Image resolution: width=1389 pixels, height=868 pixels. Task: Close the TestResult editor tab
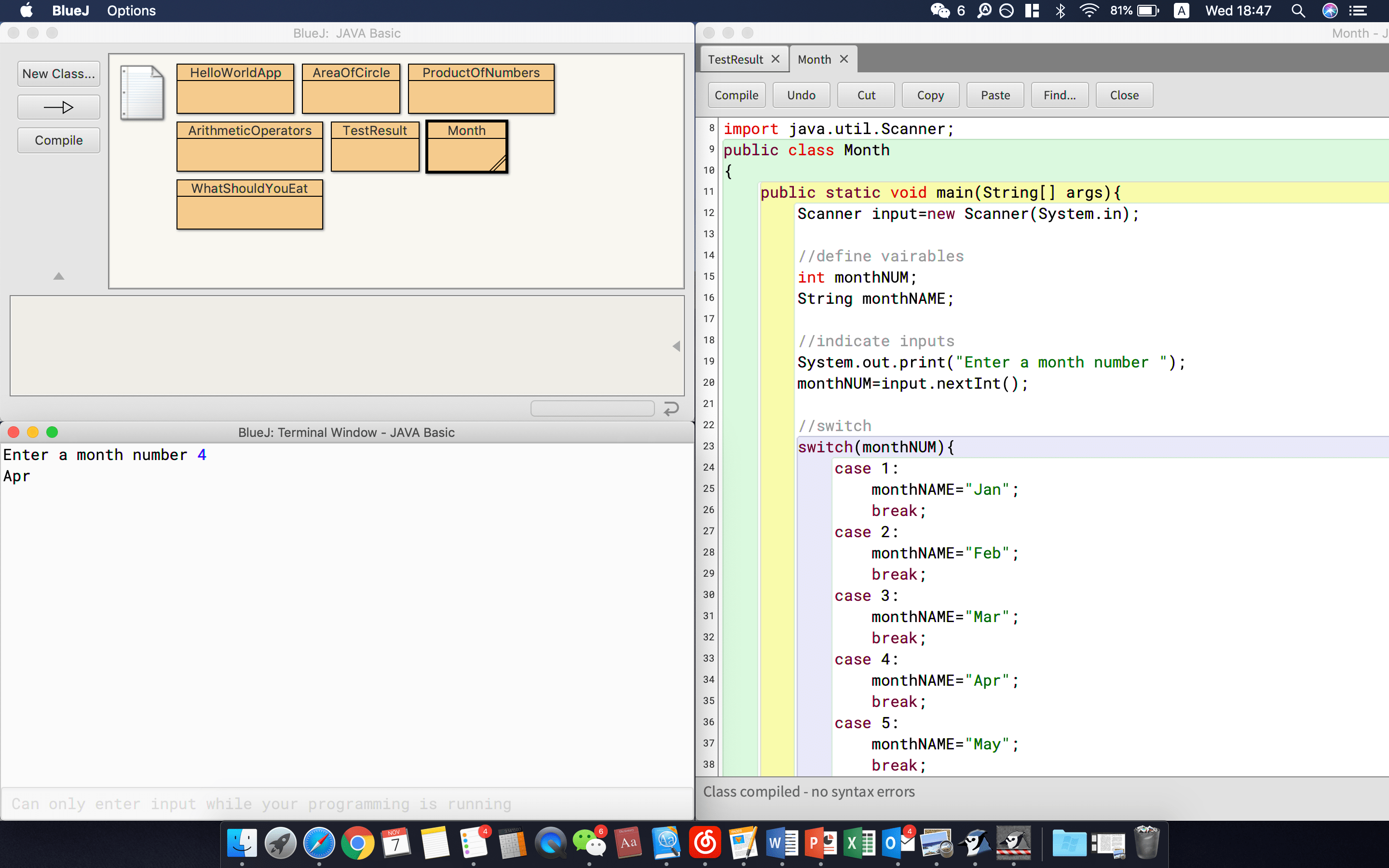click(x=776, y=59)
